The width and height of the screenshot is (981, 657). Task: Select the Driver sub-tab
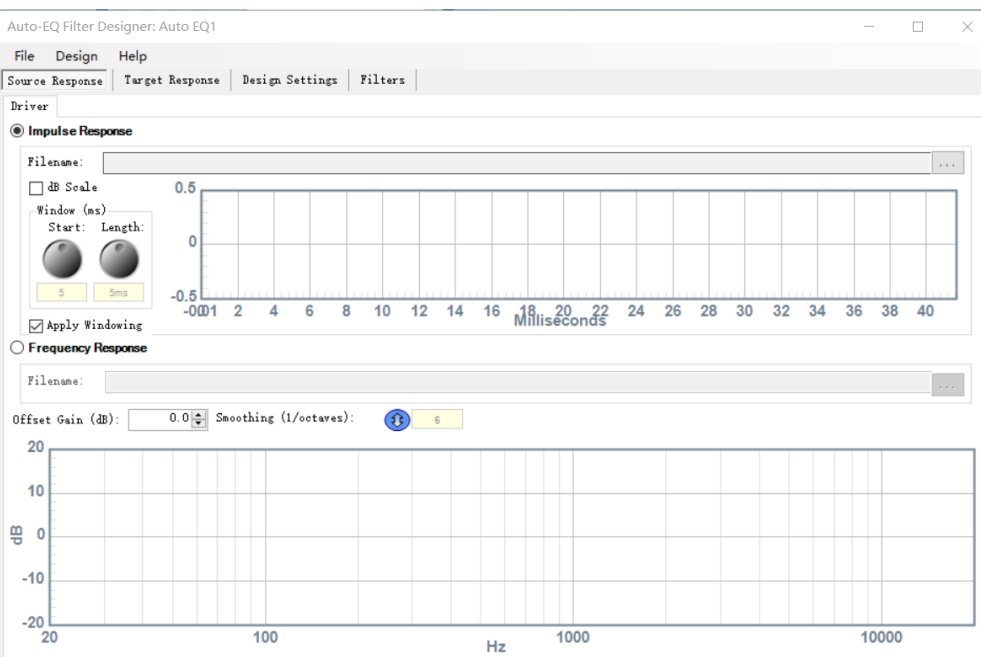[x=29, y=106]
